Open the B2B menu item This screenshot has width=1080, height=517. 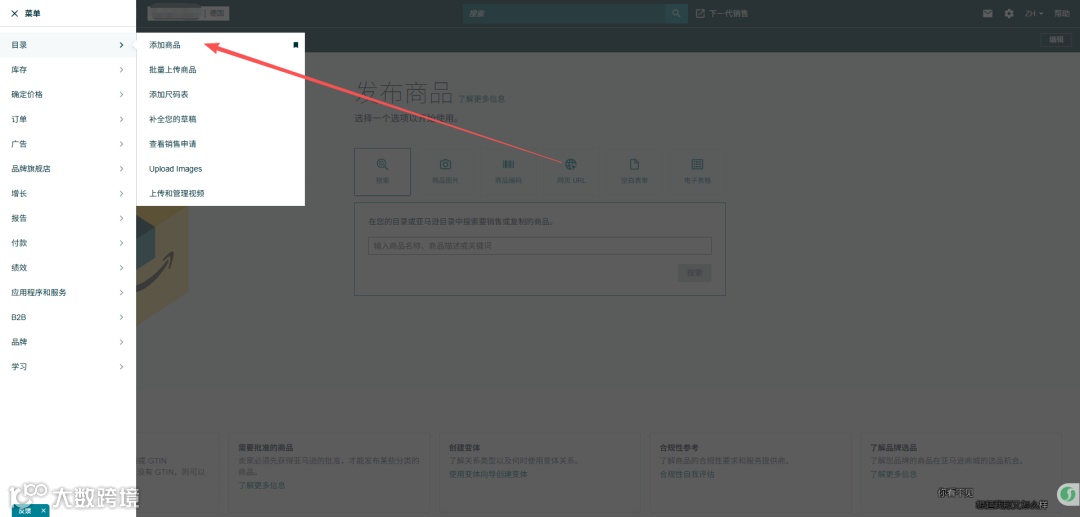pos(68,317)
